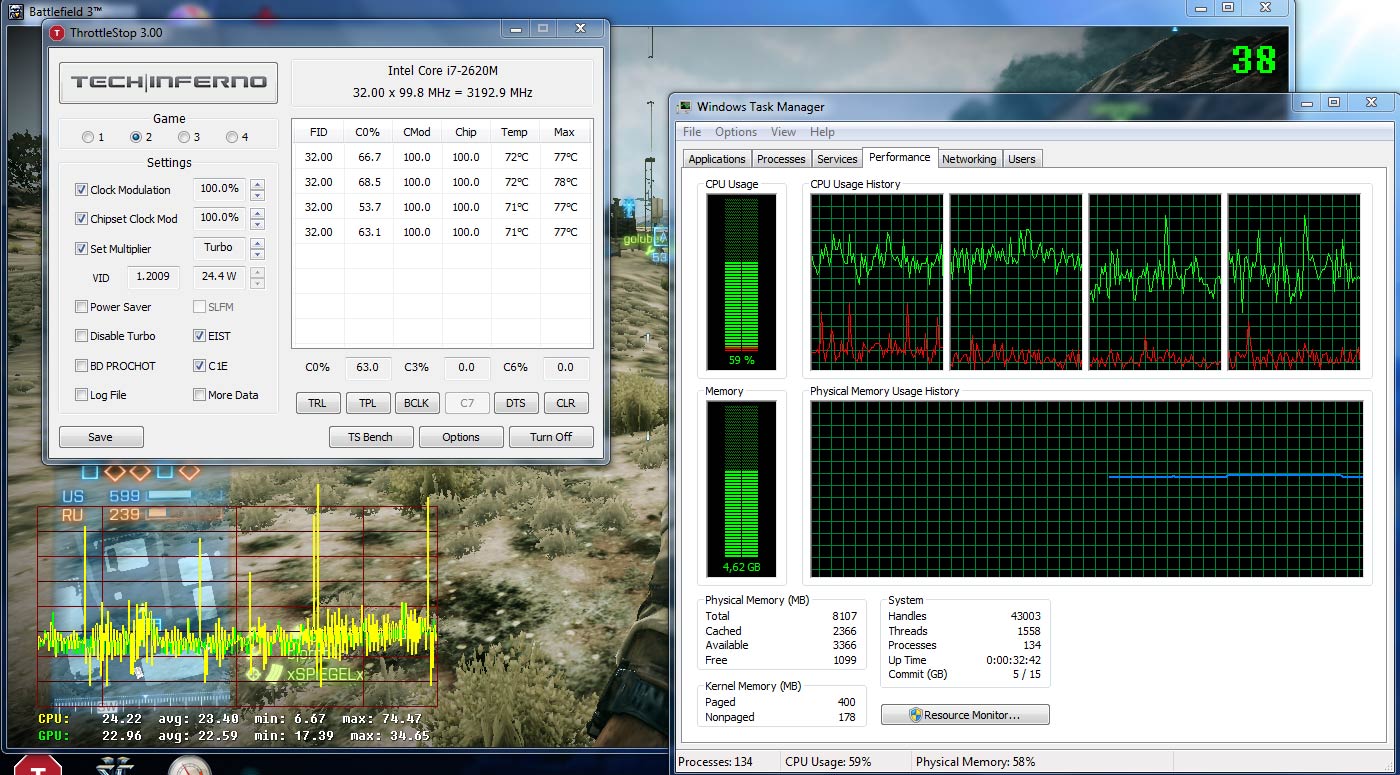Click the Max column header in ThrottleStop

coord(564,132)
